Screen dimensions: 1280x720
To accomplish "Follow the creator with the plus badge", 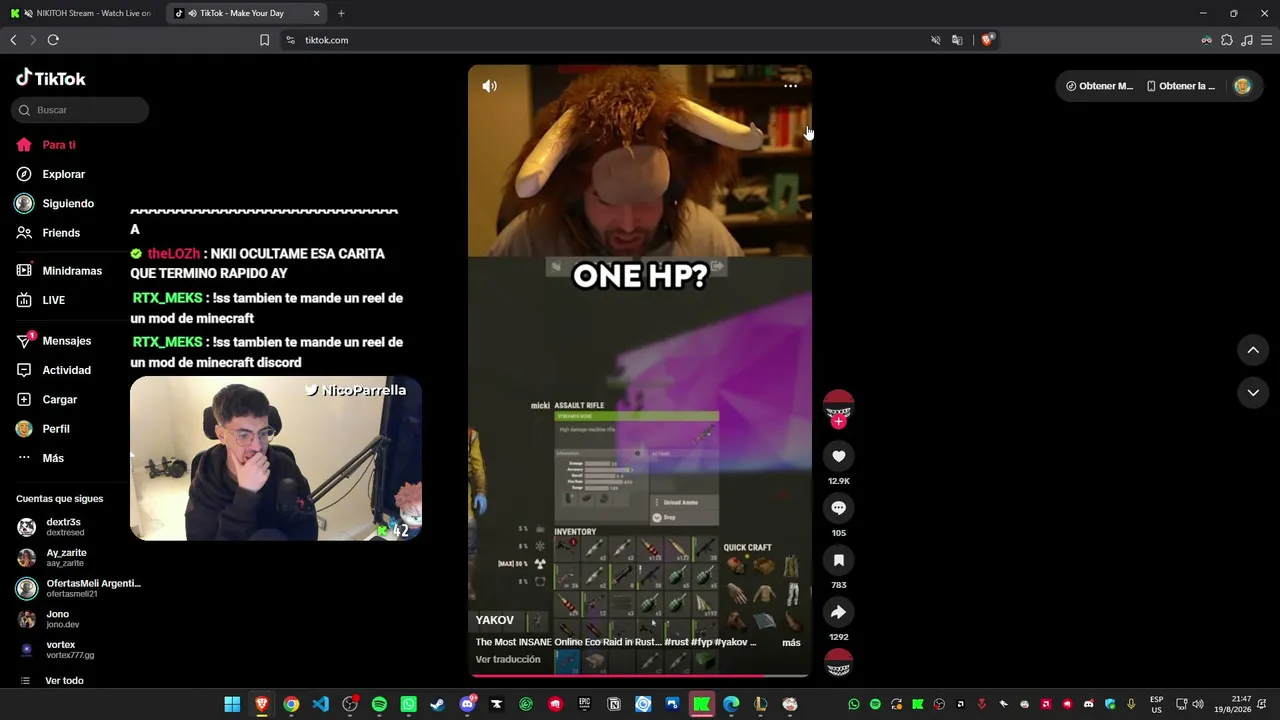I will click(x=838, y=422).
